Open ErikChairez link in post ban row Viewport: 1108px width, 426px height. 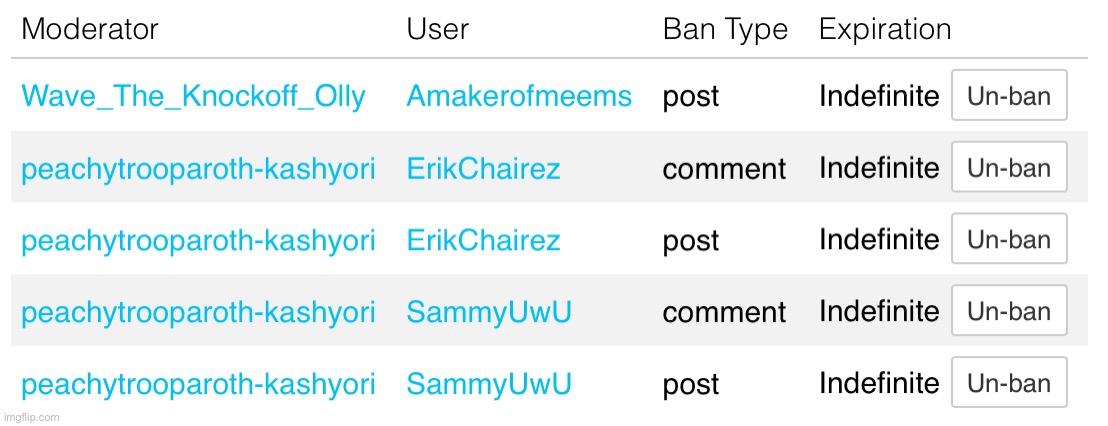tap(483, 240)
